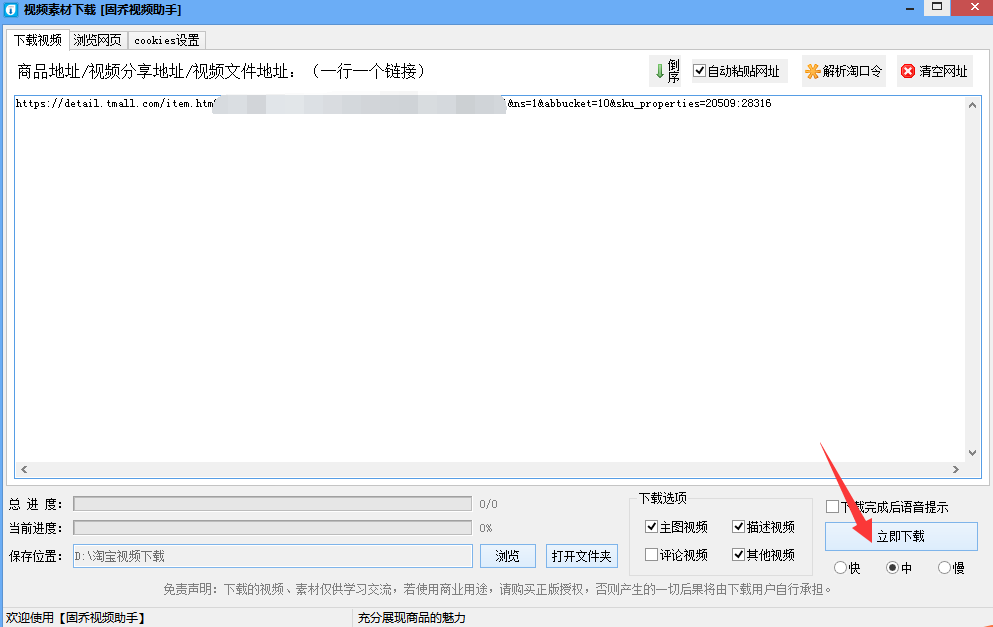Click the 总进度 total progress bar
Image resolution: width=993 pixels, height=627 pixels.
coord(272,503)
